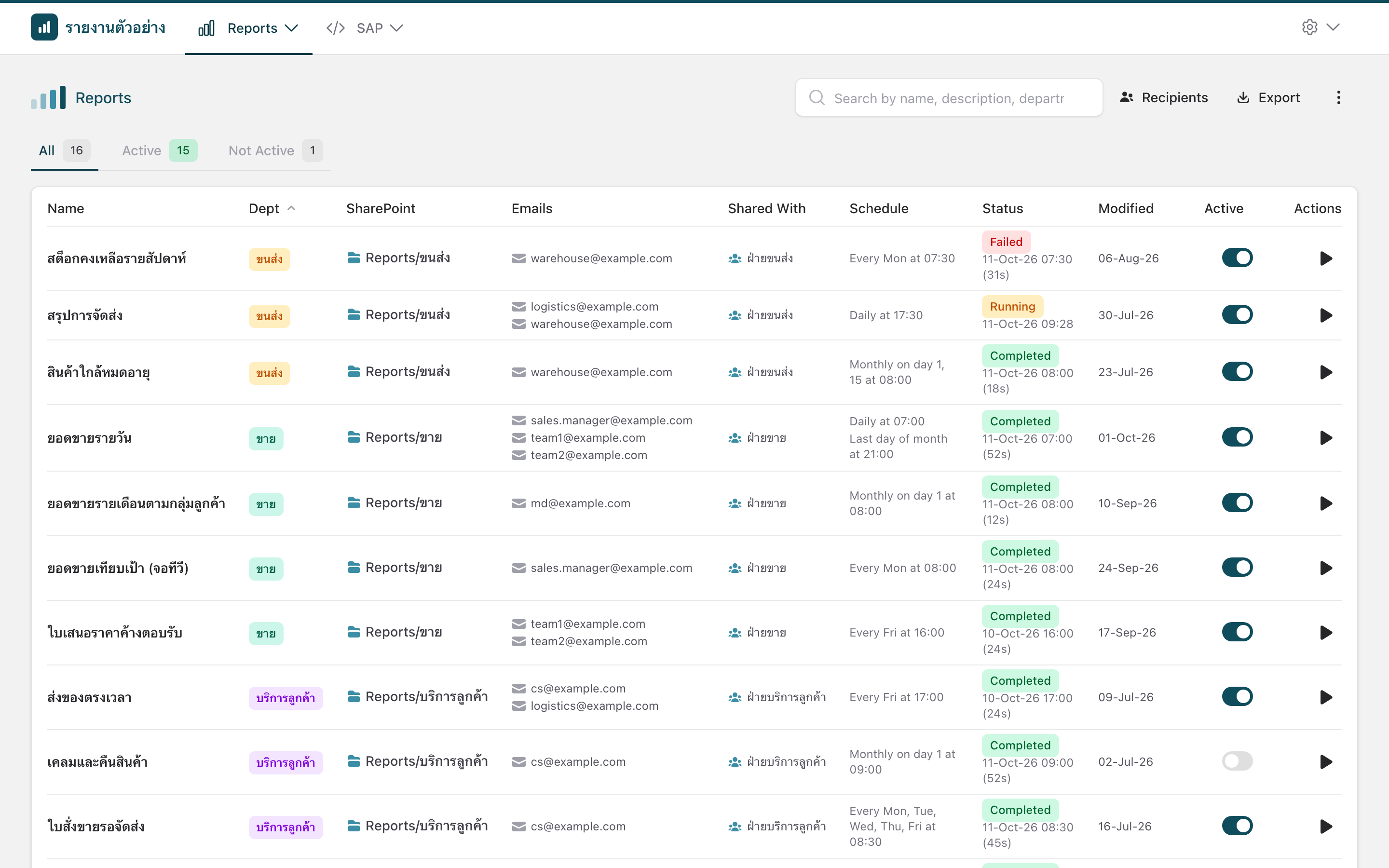Click the Export button
The height and width of the screenshot is (868, 1389).
click(1268, 97)
